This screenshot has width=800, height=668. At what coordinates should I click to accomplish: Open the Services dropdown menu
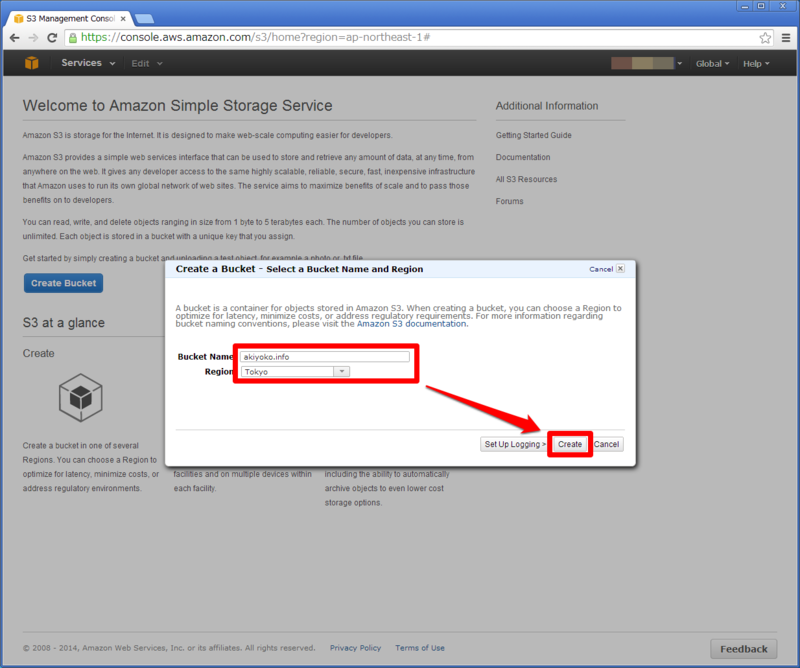click(x=88, y=63)
